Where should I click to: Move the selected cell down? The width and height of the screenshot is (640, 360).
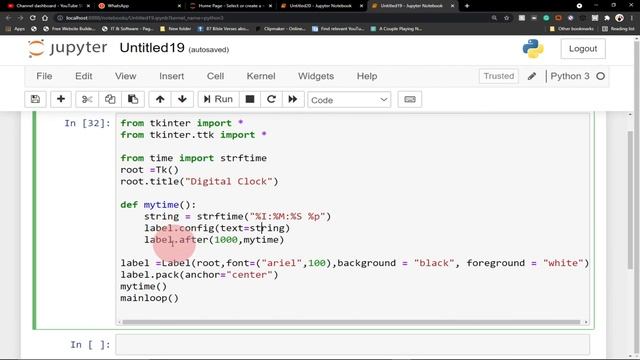pyautogui.click(x=182, y=99)
